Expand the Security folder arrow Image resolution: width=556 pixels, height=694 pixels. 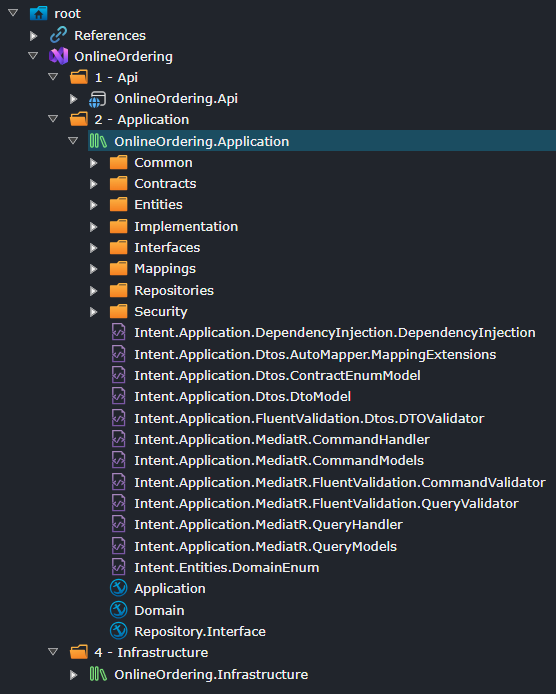tap(93, 312)
